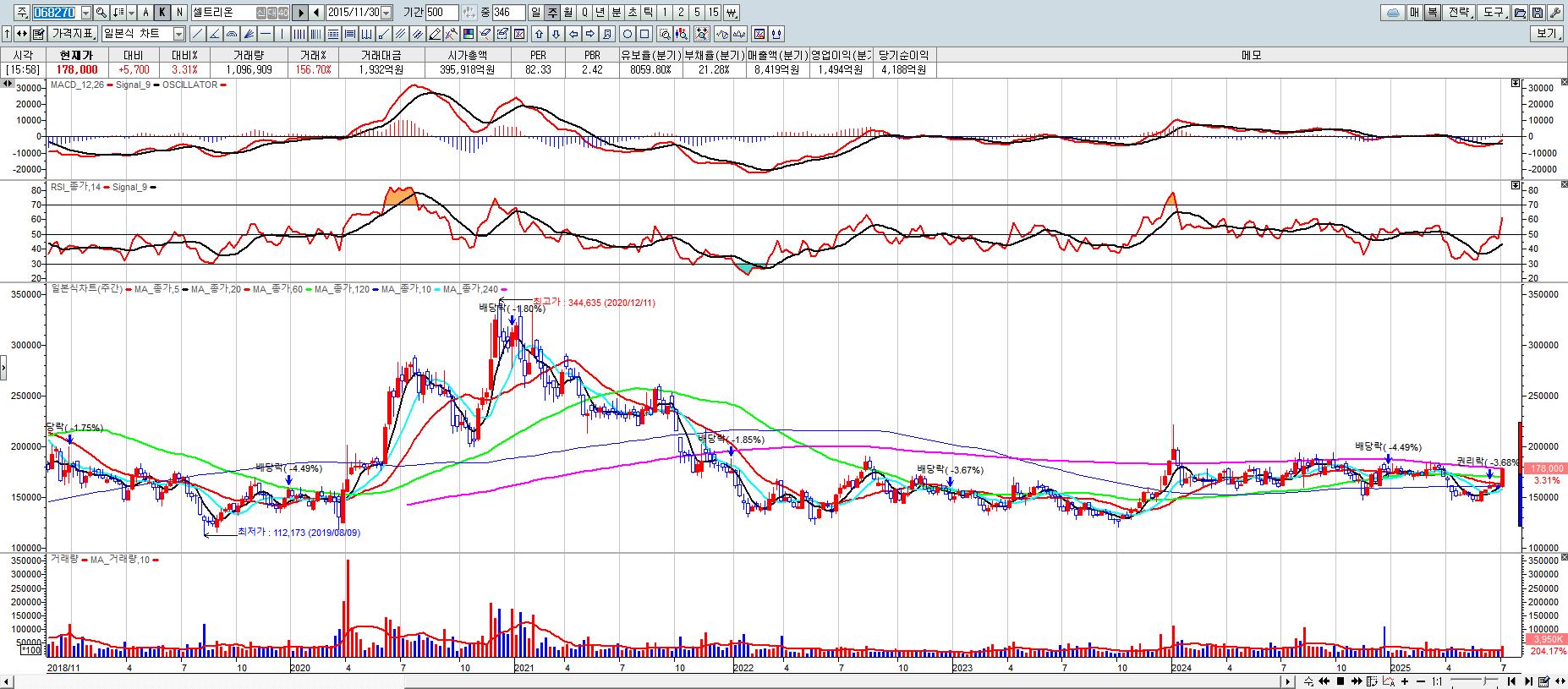Expand the 가격지표 indicator menu
This screenshot has height=689, width=1568.
click(73, 34)
